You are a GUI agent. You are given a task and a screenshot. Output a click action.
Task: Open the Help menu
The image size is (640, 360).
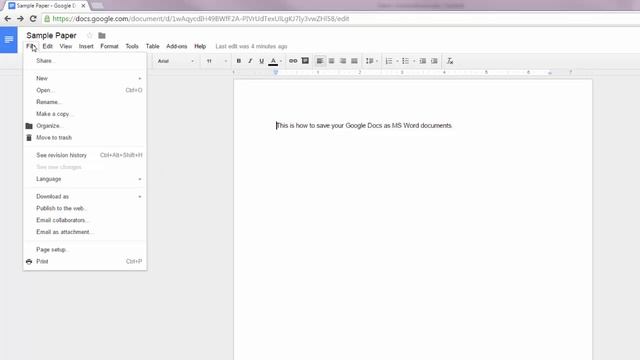coord(200,46)
